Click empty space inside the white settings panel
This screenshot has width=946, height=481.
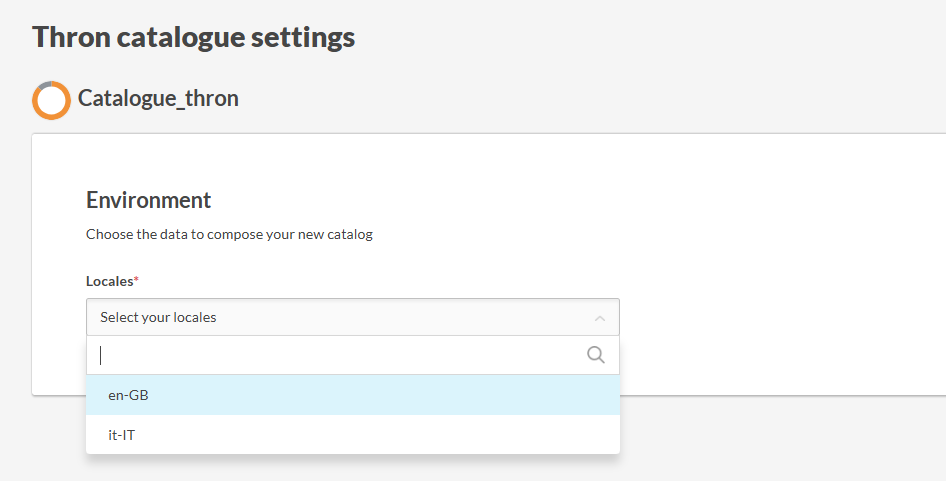tap(780, 260)
